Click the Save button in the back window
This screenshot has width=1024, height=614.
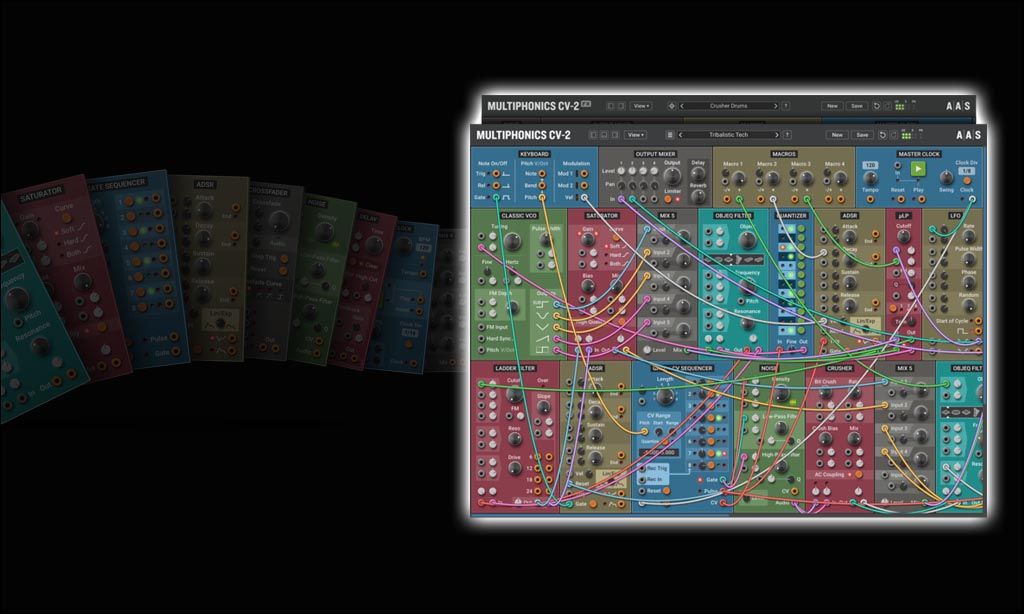click(x=857, y=106)
